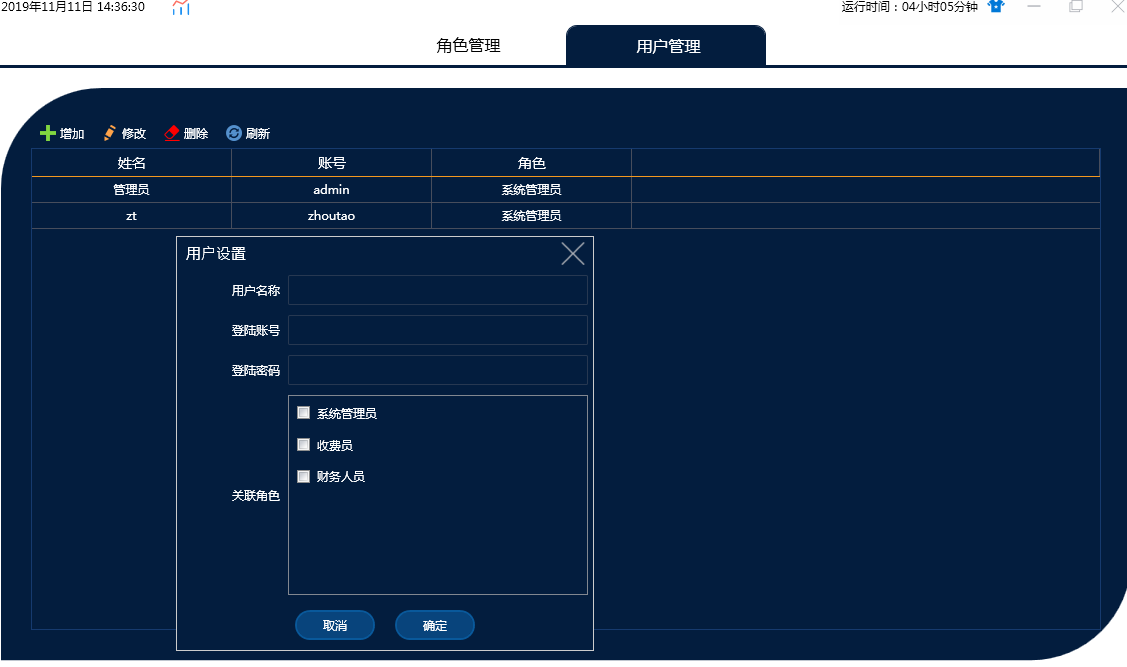Click the 运行时间 status text
The image size is (1127, 667).
(x=909, y=7)
